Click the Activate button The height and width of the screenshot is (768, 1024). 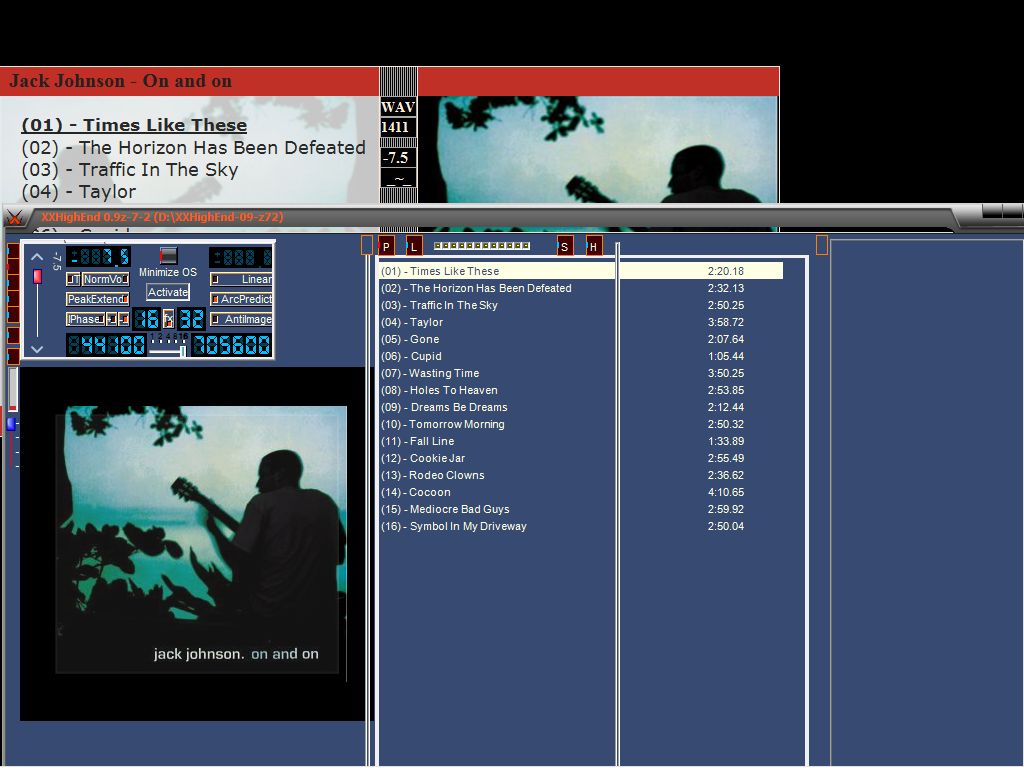pos(168,292)
